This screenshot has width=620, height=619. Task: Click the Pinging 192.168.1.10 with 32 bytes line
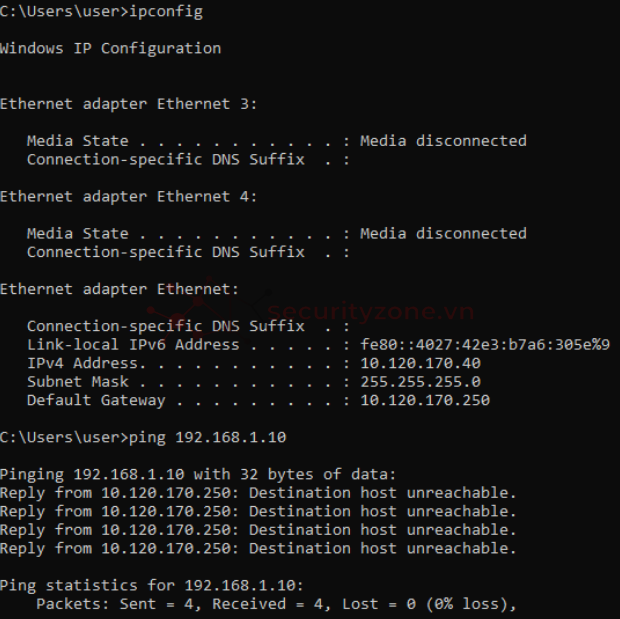pos(198,474)
